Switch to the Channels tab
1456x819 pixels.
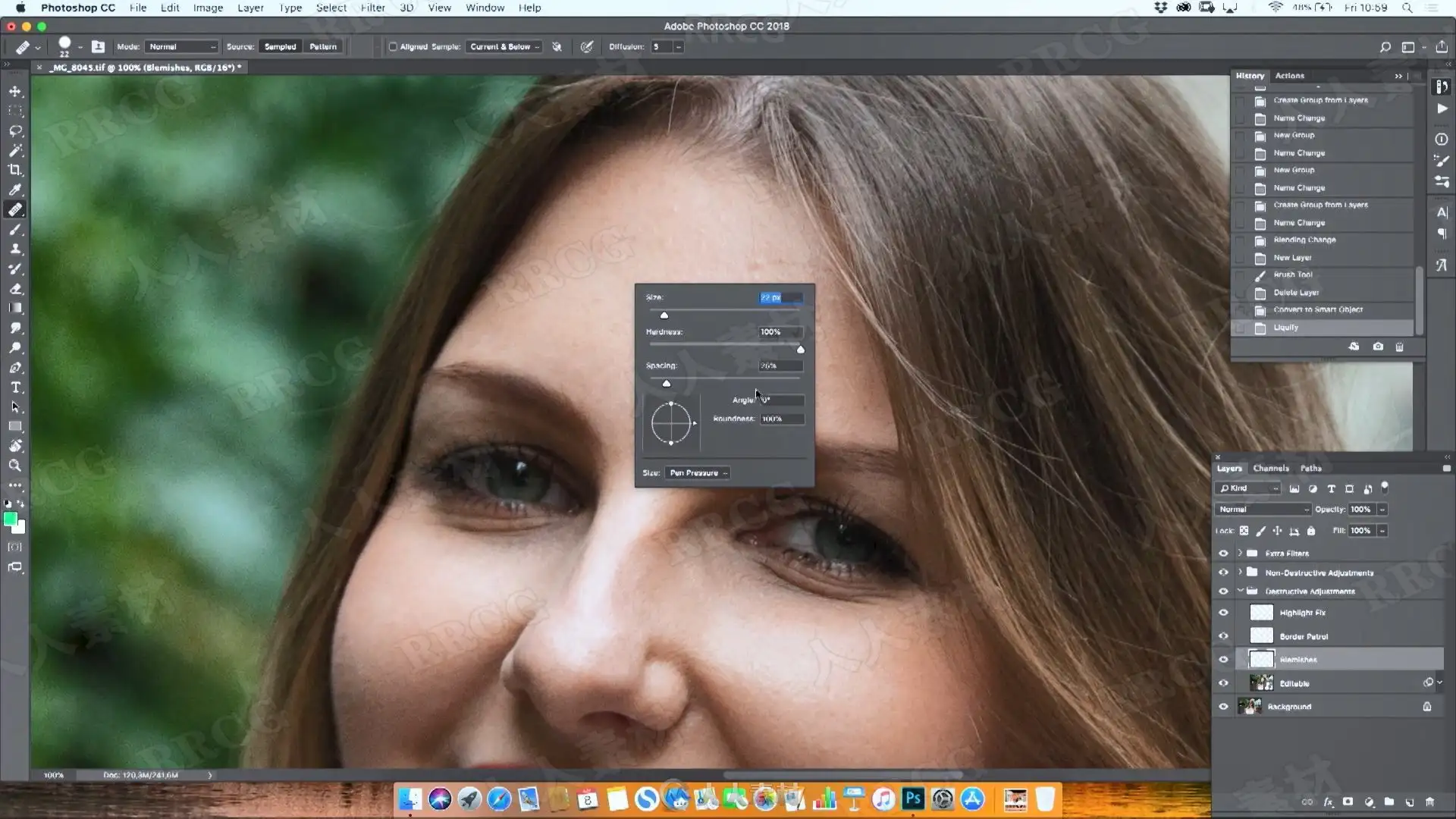coord(1270,468)
